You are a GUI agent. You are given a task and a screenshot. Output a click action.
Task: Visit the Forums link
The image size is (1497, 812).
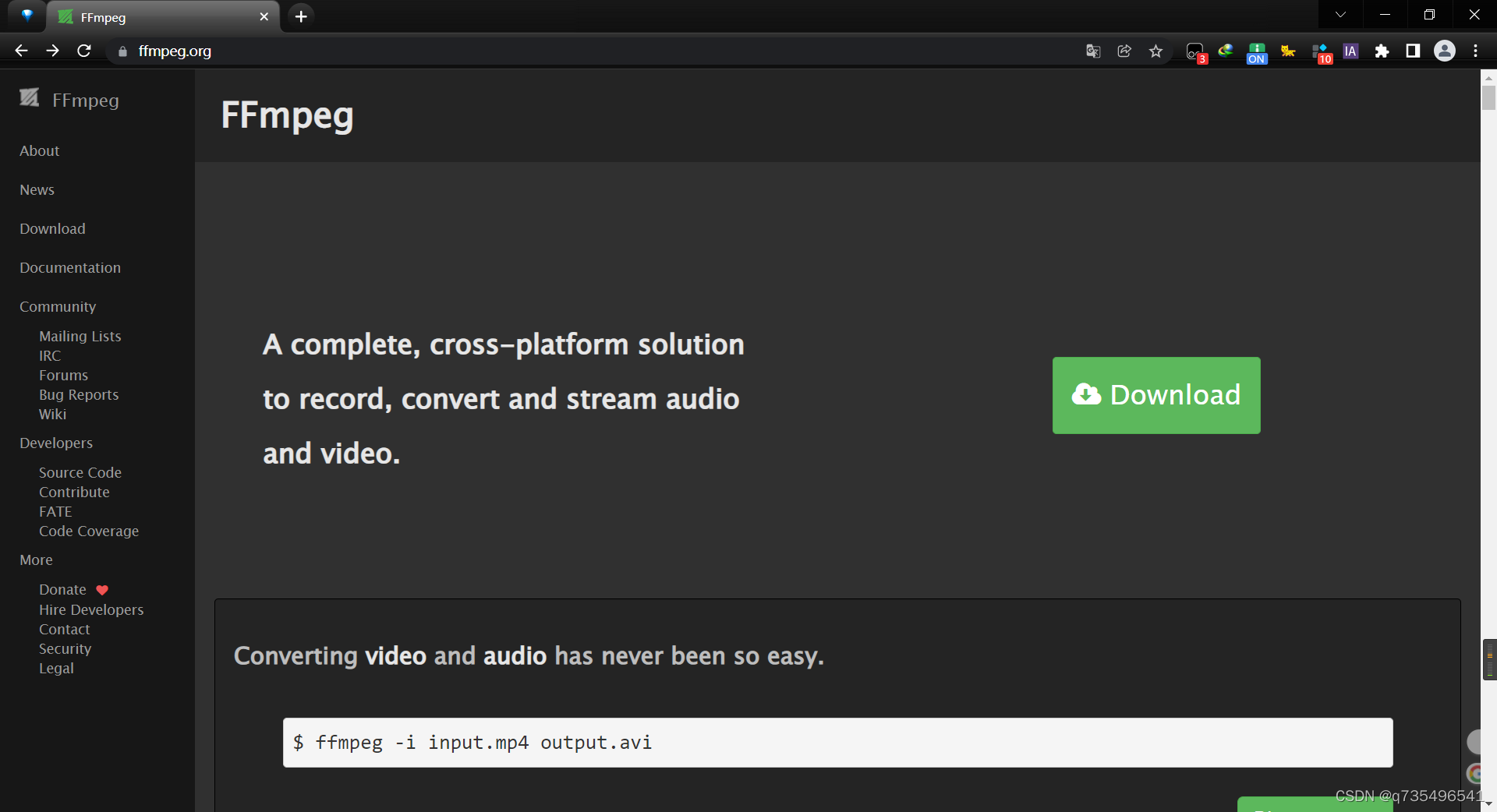64,376
